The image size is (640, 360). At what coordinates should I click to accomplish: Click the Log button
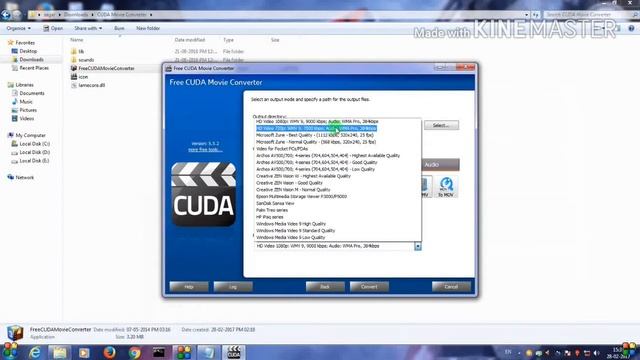233,287
